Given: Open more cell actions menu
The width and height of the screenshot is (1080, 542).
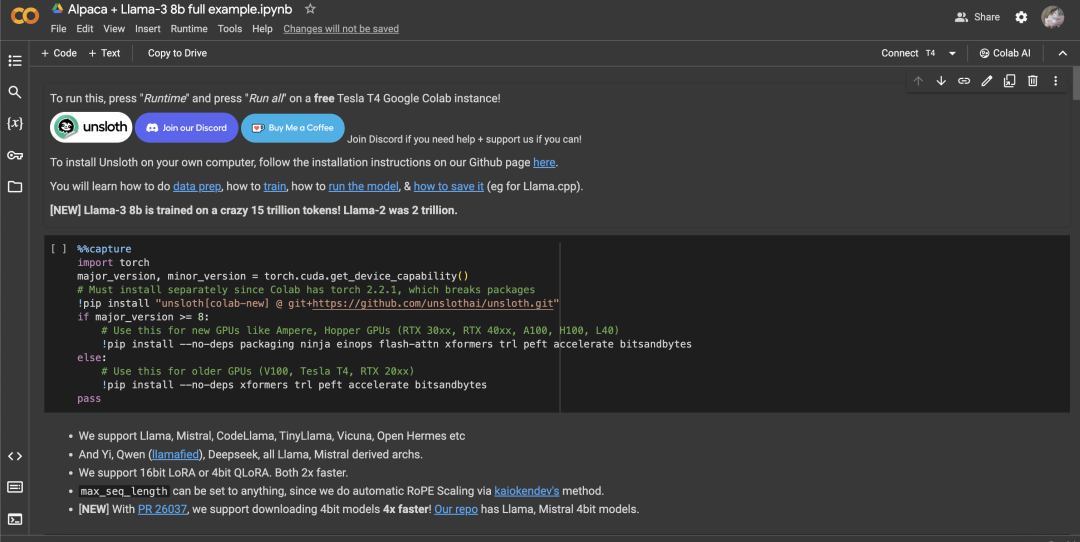Looking at the screenshot, I should [x=1055, y=81].
